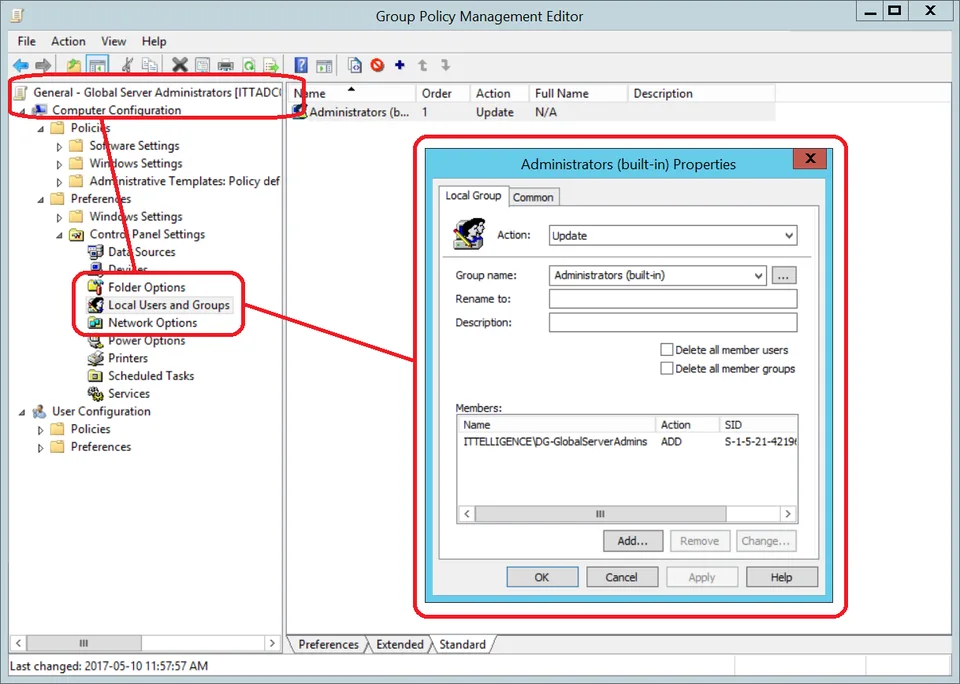Open the File menu
Image resolution: width=960 pixels, height=684 pixels.
pyautogui.click(x=26, y=41)
